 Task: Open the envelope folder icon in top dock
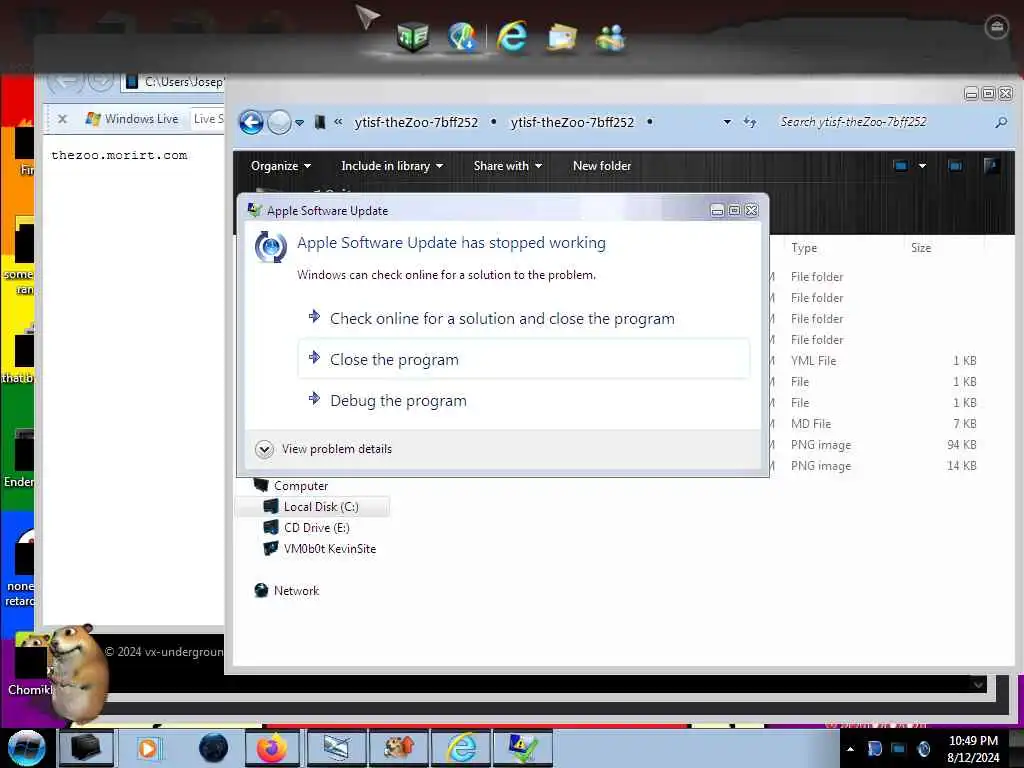pos(562,37)
